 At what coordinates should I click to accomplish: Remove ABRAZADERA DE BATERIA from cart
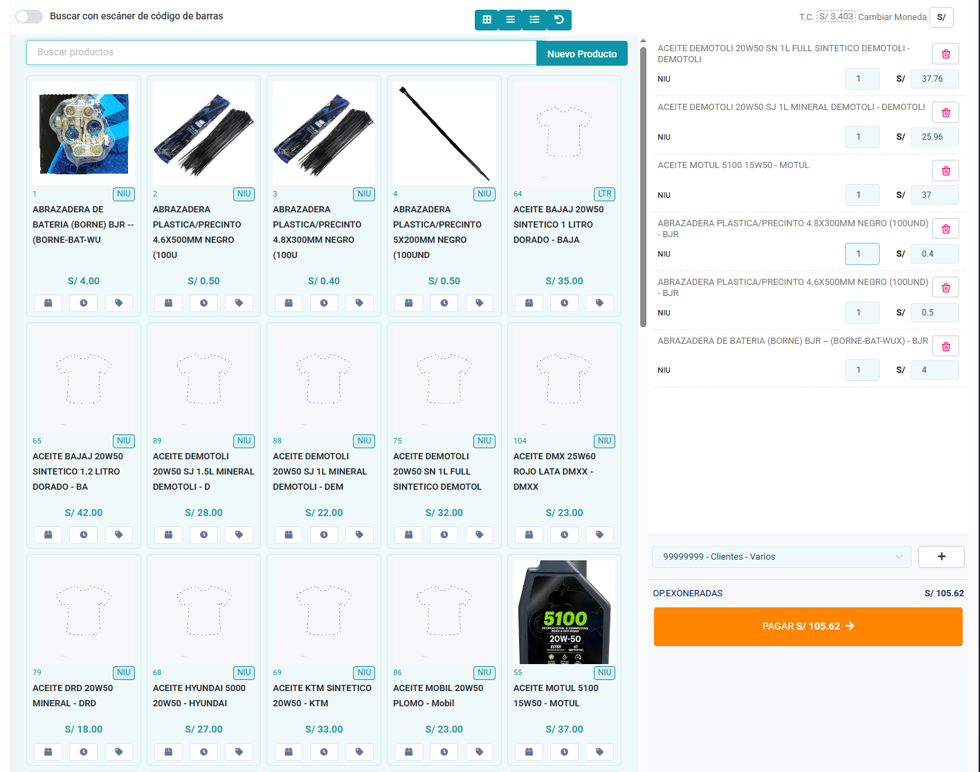point(946,346)
